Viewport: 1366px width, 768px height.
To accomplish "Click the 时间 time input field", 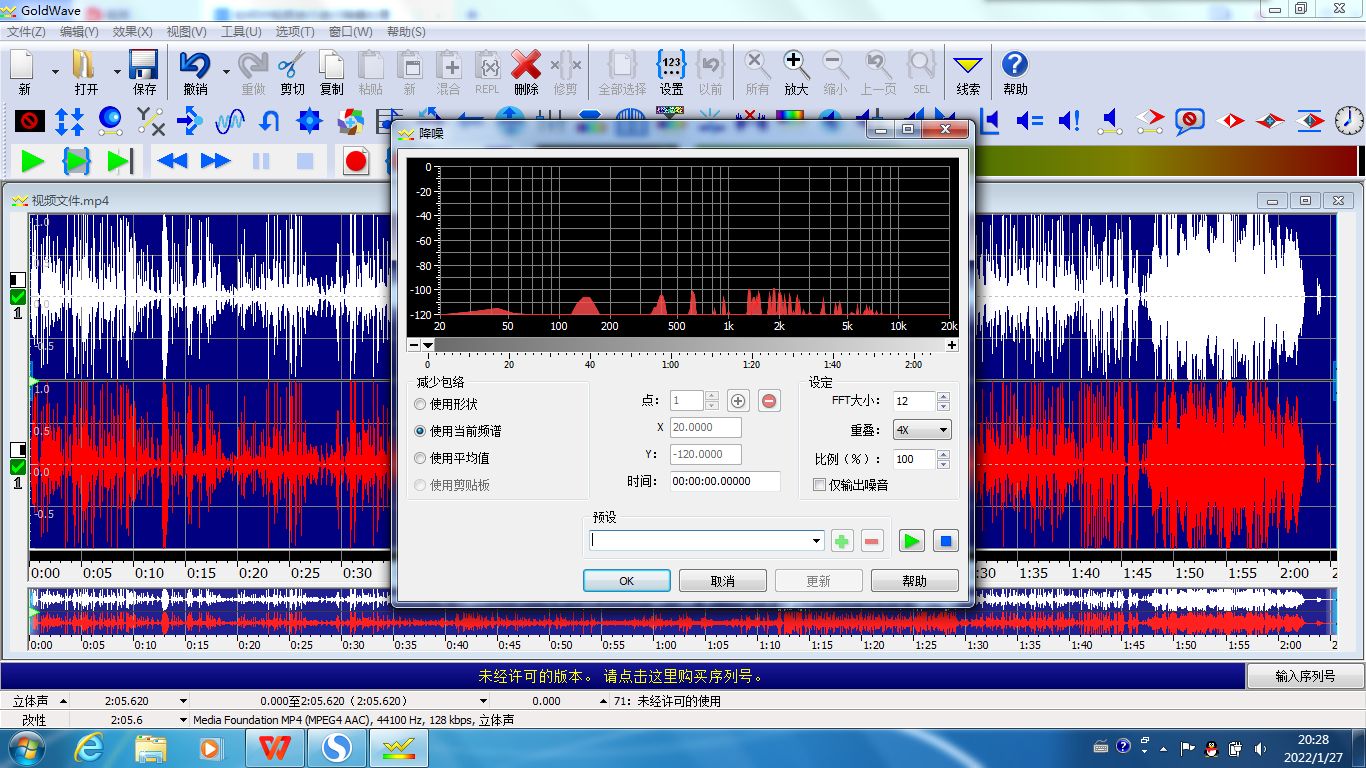I will tap(724, 481).
